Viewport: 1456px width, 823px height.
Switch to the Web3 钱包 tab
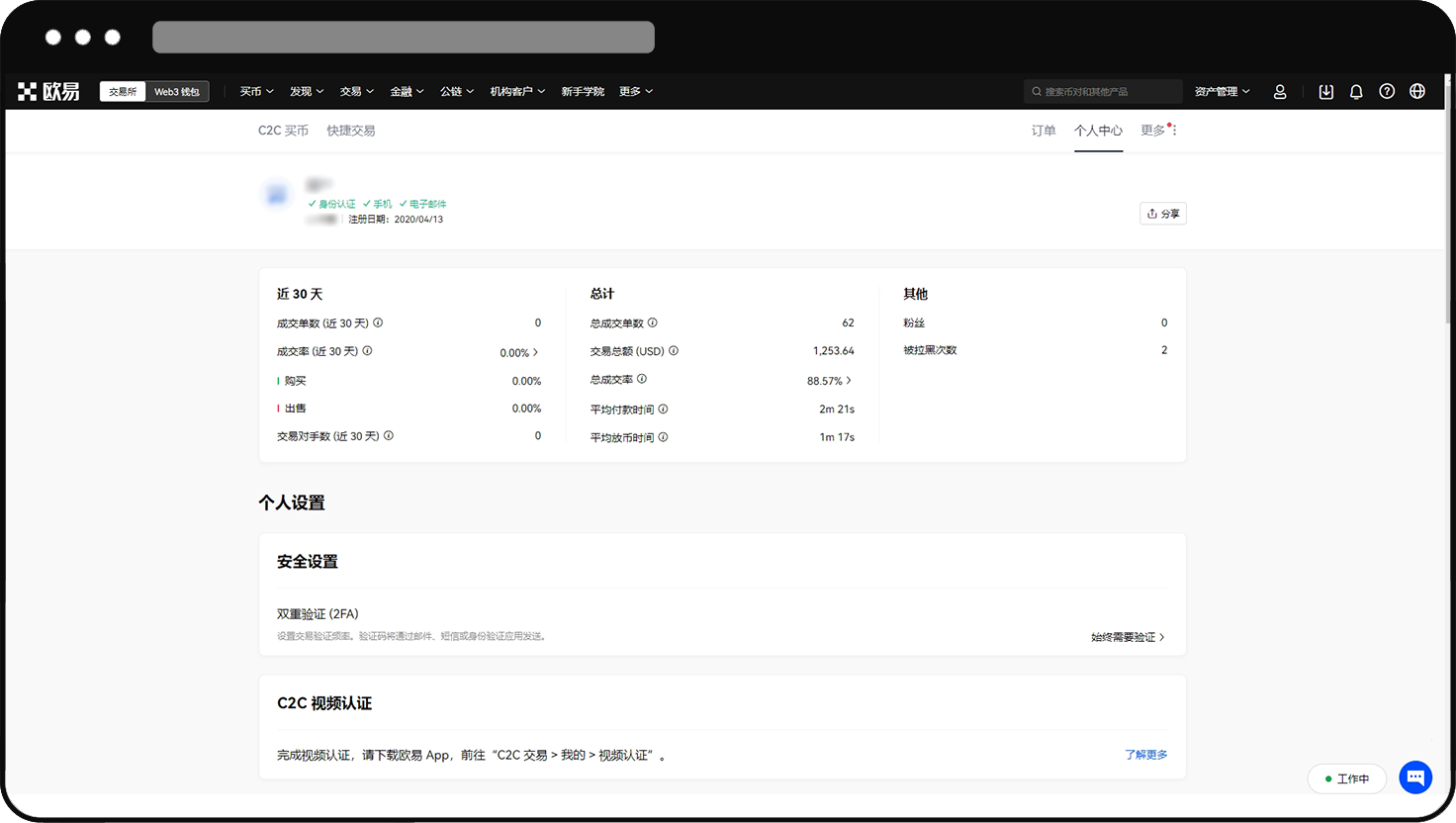pos(177,91)
